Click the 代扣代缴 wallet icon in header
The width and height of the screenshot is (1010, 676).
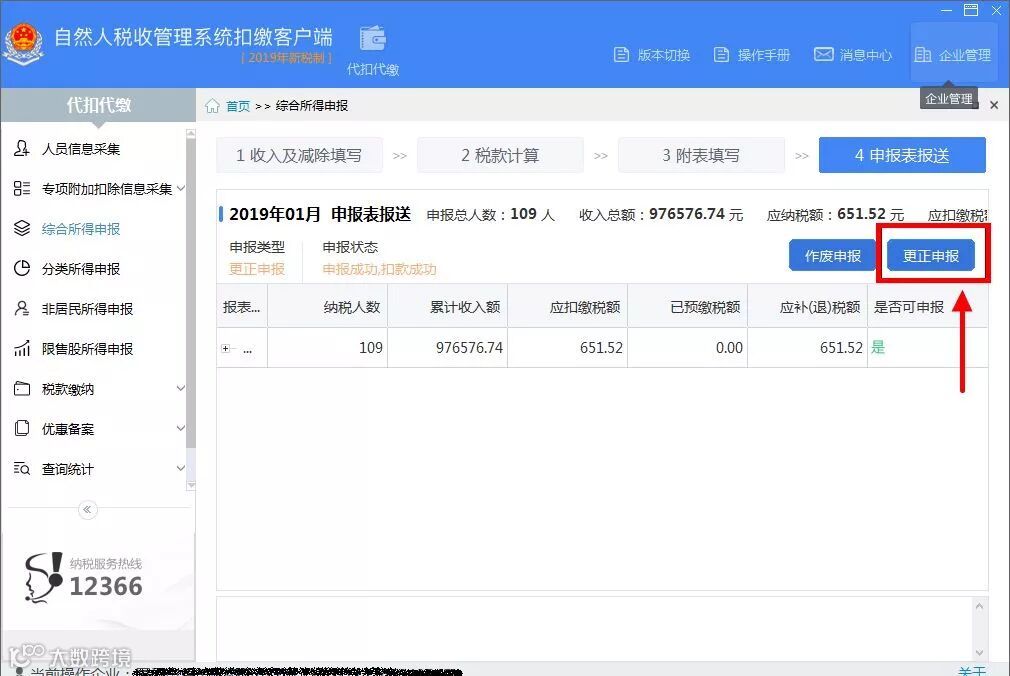tap(372, 39)
